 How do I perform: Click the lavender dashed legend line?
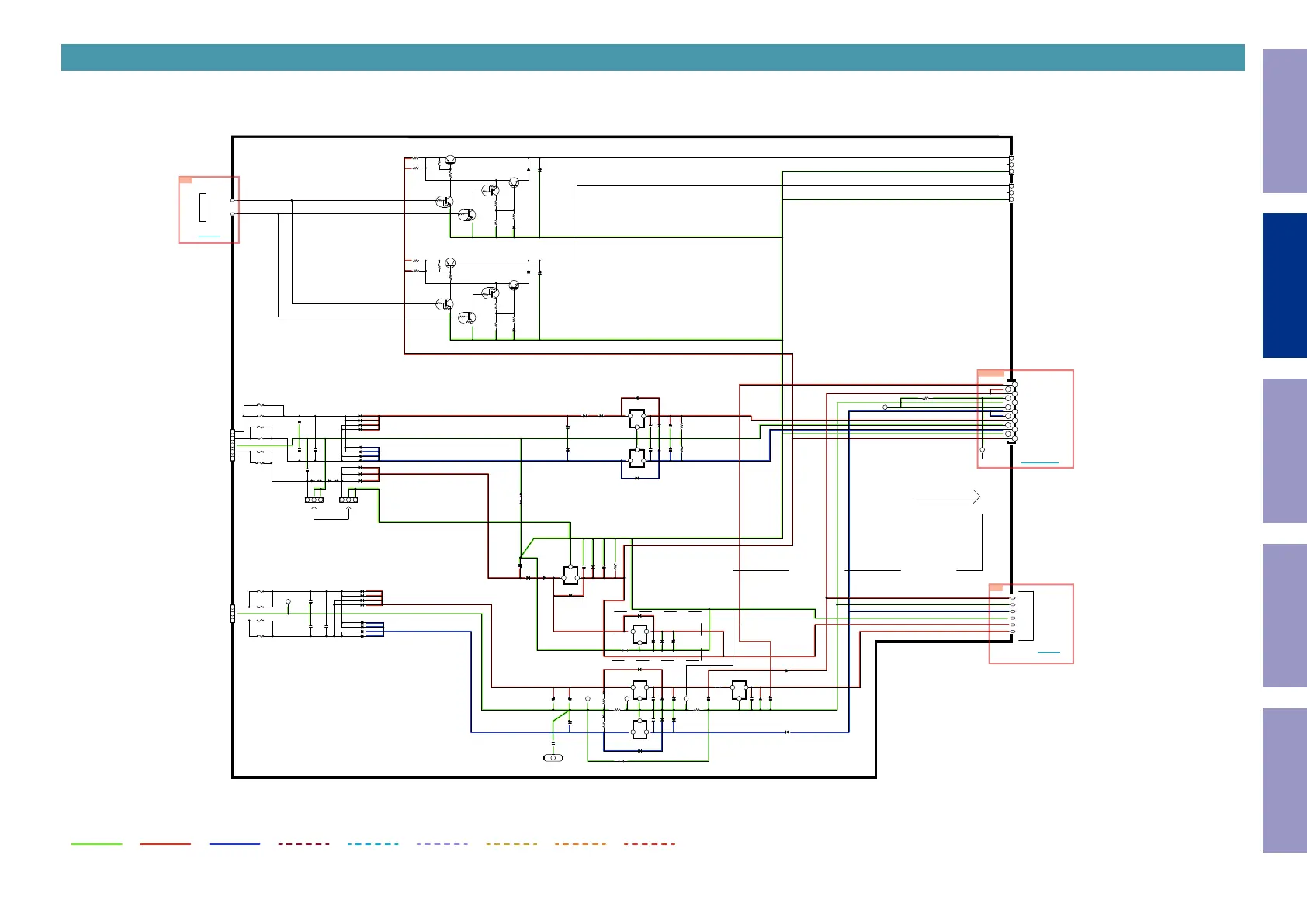[442, 843]
